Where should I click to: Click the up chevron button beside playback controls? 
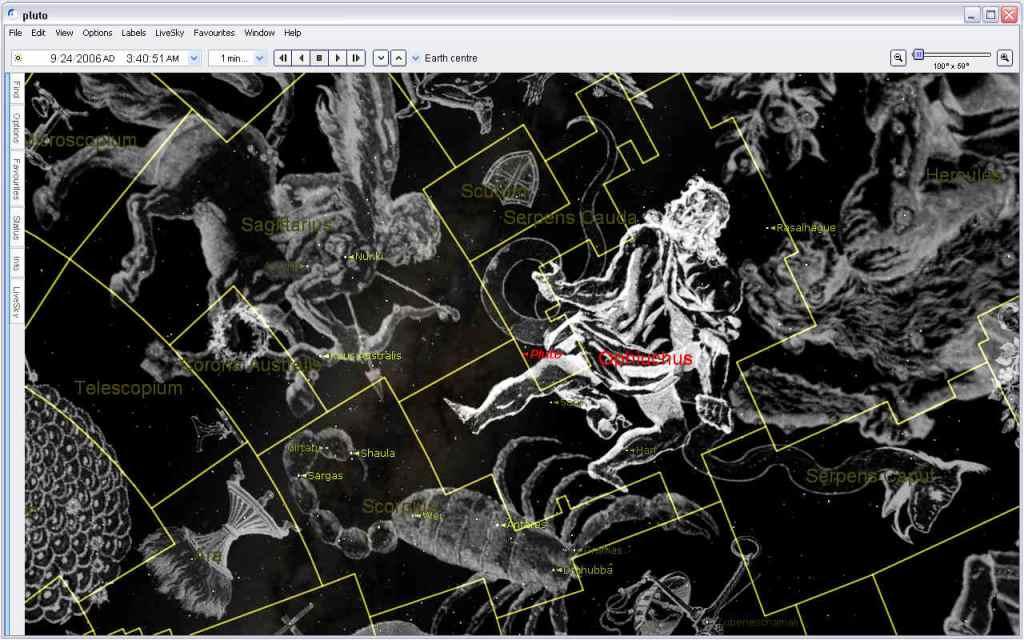tap(398, 58)
